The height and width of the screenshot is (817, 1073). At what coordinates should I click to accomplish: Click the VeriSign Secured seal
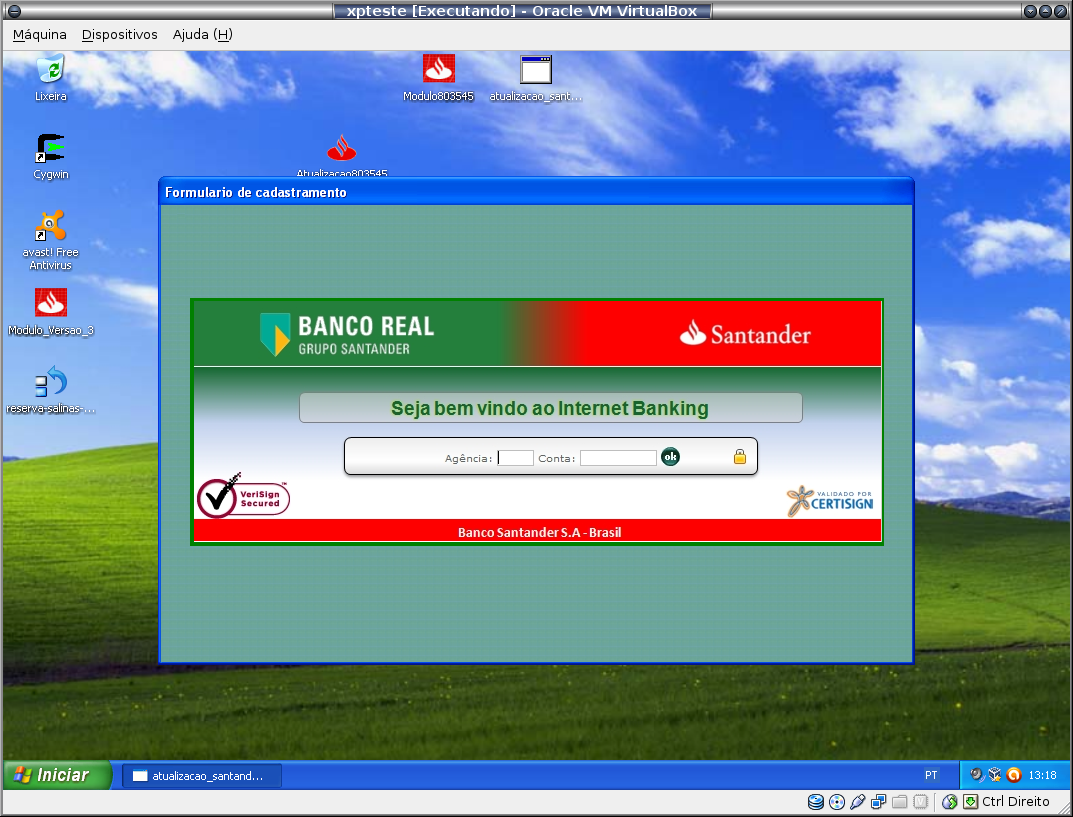(x=244, y=496)
